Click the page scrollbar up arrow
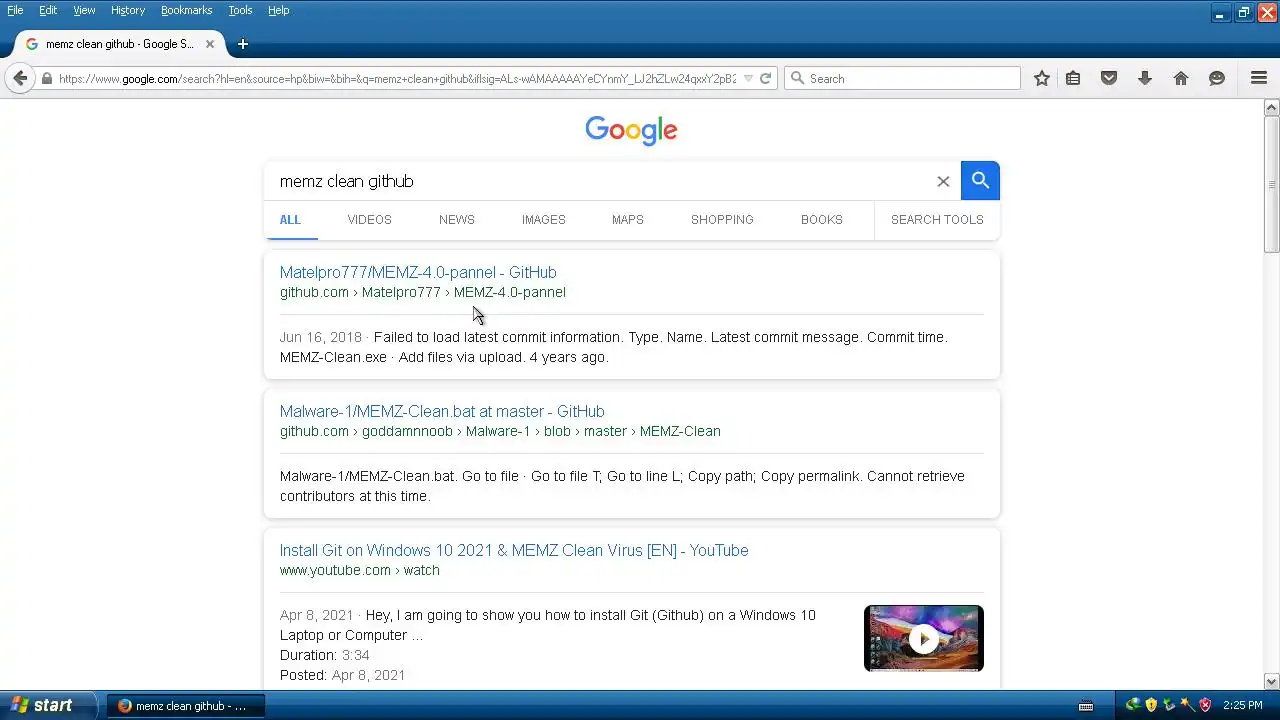The width and height of the screenshot is (1280, 720). [x=1272, y=107]
